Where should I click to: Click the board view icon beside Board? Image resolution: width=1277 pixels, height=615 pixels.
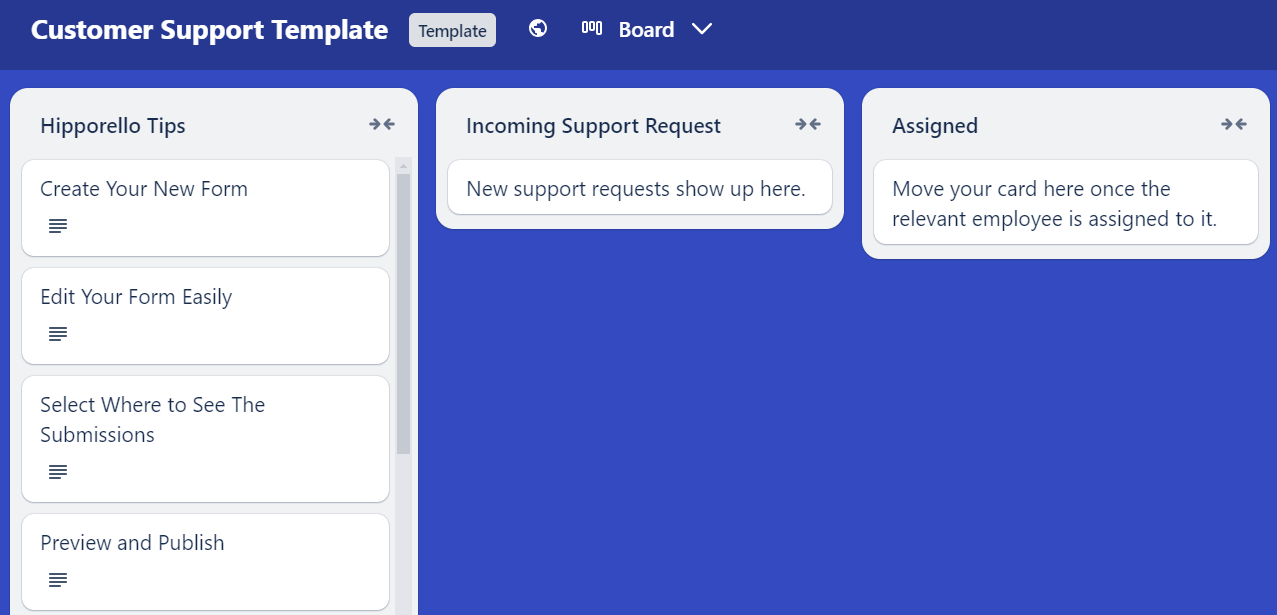[x=592, y=29]
